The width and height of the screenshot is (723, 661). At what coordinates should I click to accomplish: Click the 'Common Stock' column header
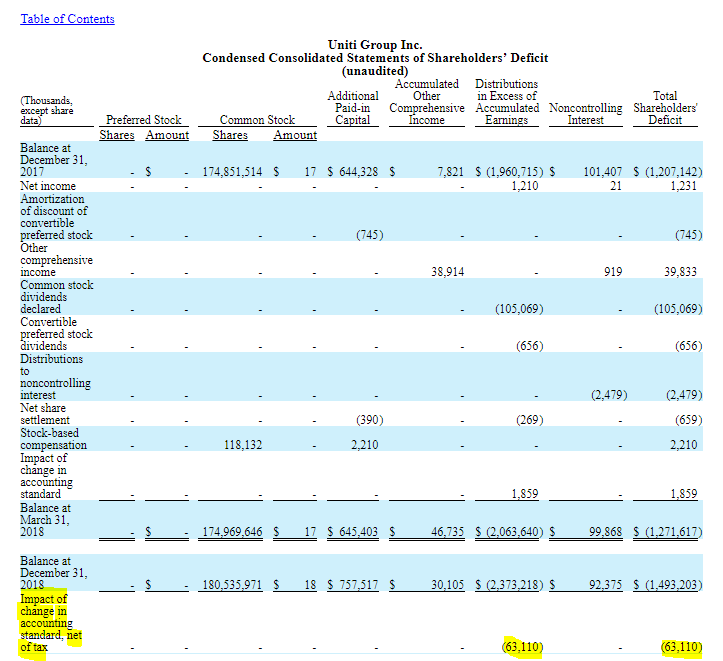tap(257, 120)
